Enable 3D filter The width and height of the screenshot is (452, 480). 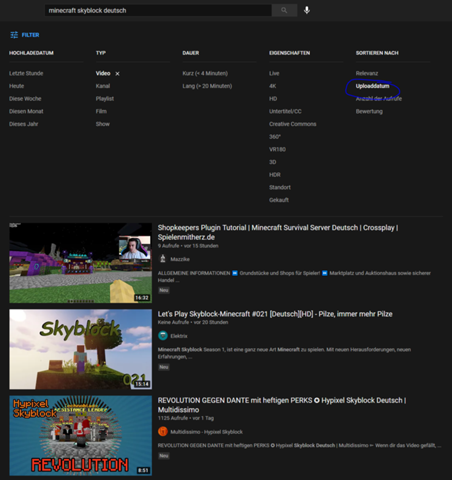(272, 162)
